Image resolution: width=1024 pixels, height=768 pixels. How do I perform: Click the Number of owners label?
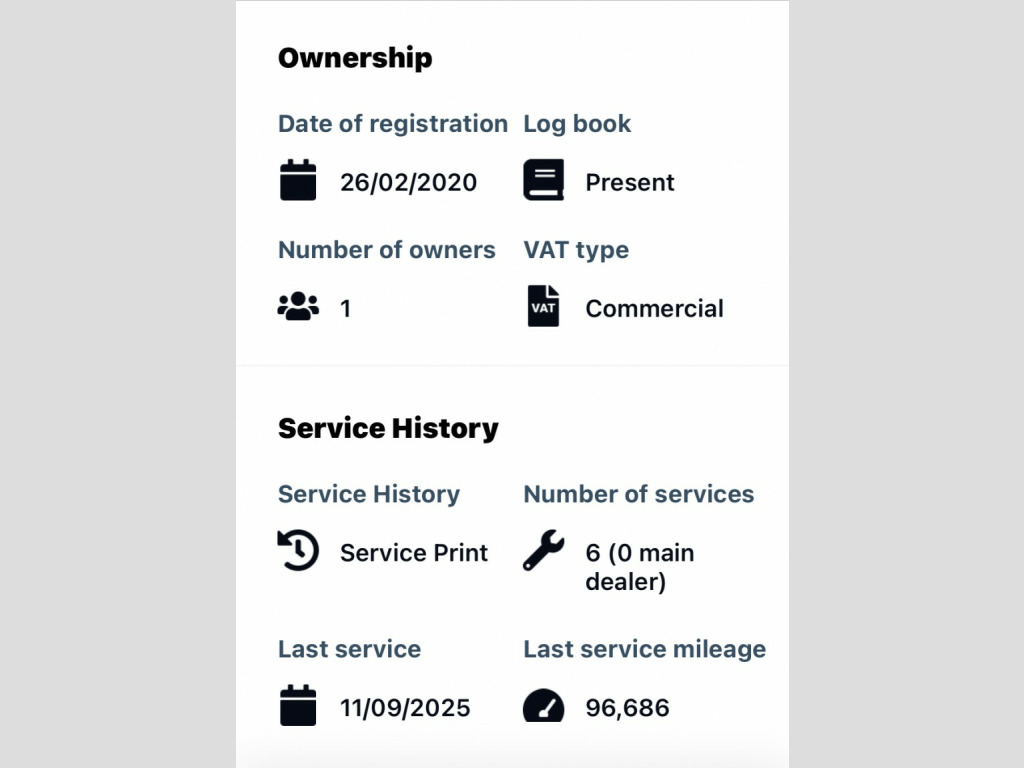pyautogui.click(x=386, y=250)
